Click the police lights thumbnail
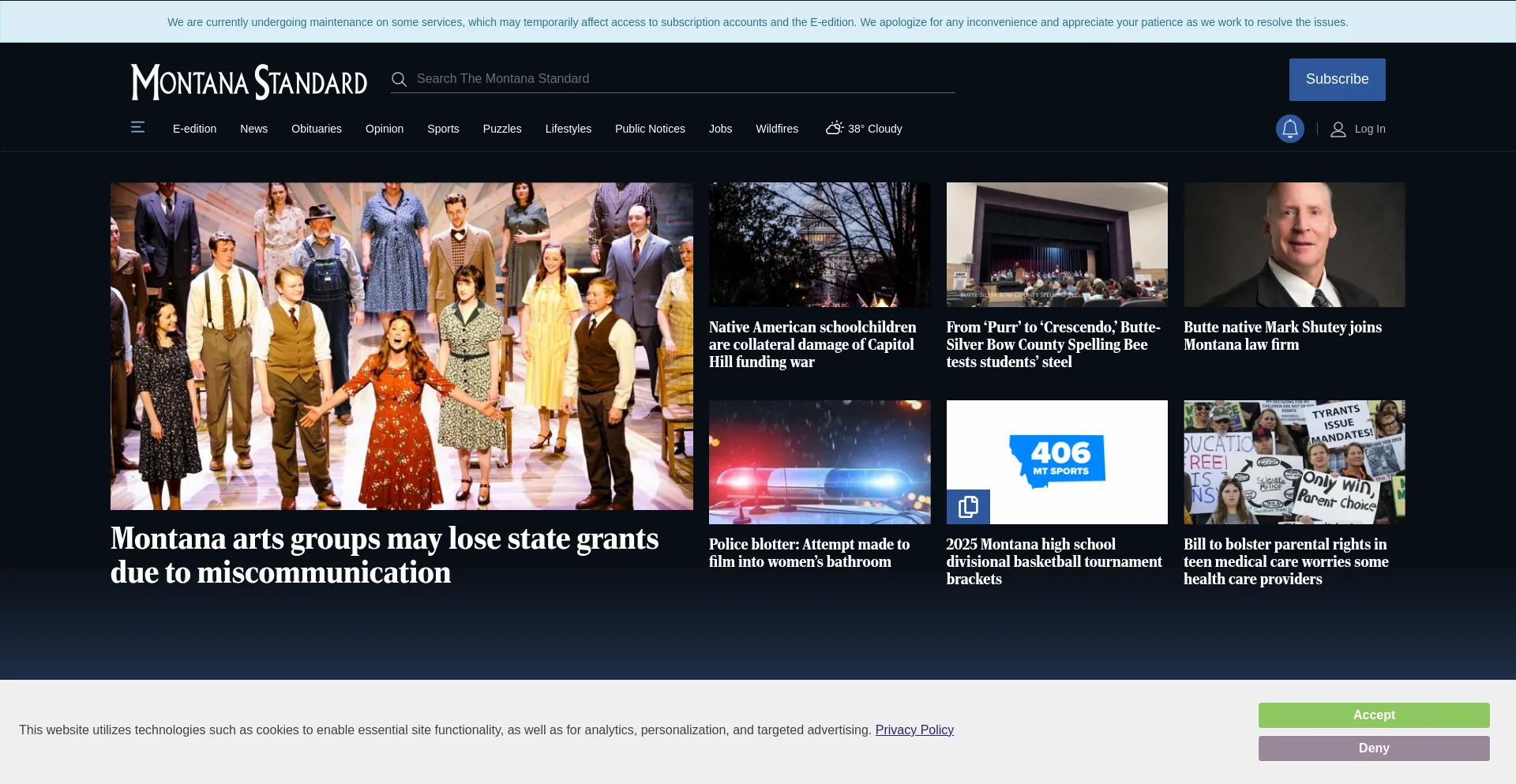Screen dimensions: 1516x784 click(820, 462)
